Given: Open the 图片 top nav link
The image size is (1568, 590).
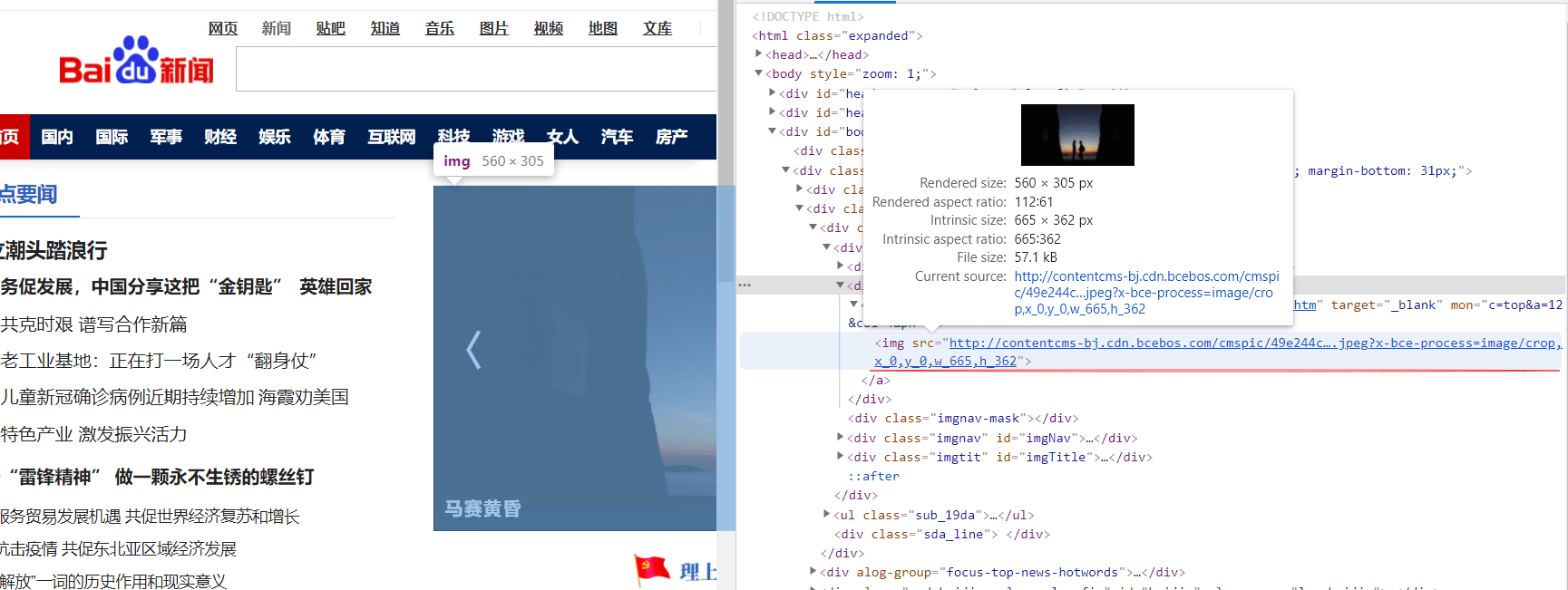Looking at the screenshot, I should click(494, 28).
